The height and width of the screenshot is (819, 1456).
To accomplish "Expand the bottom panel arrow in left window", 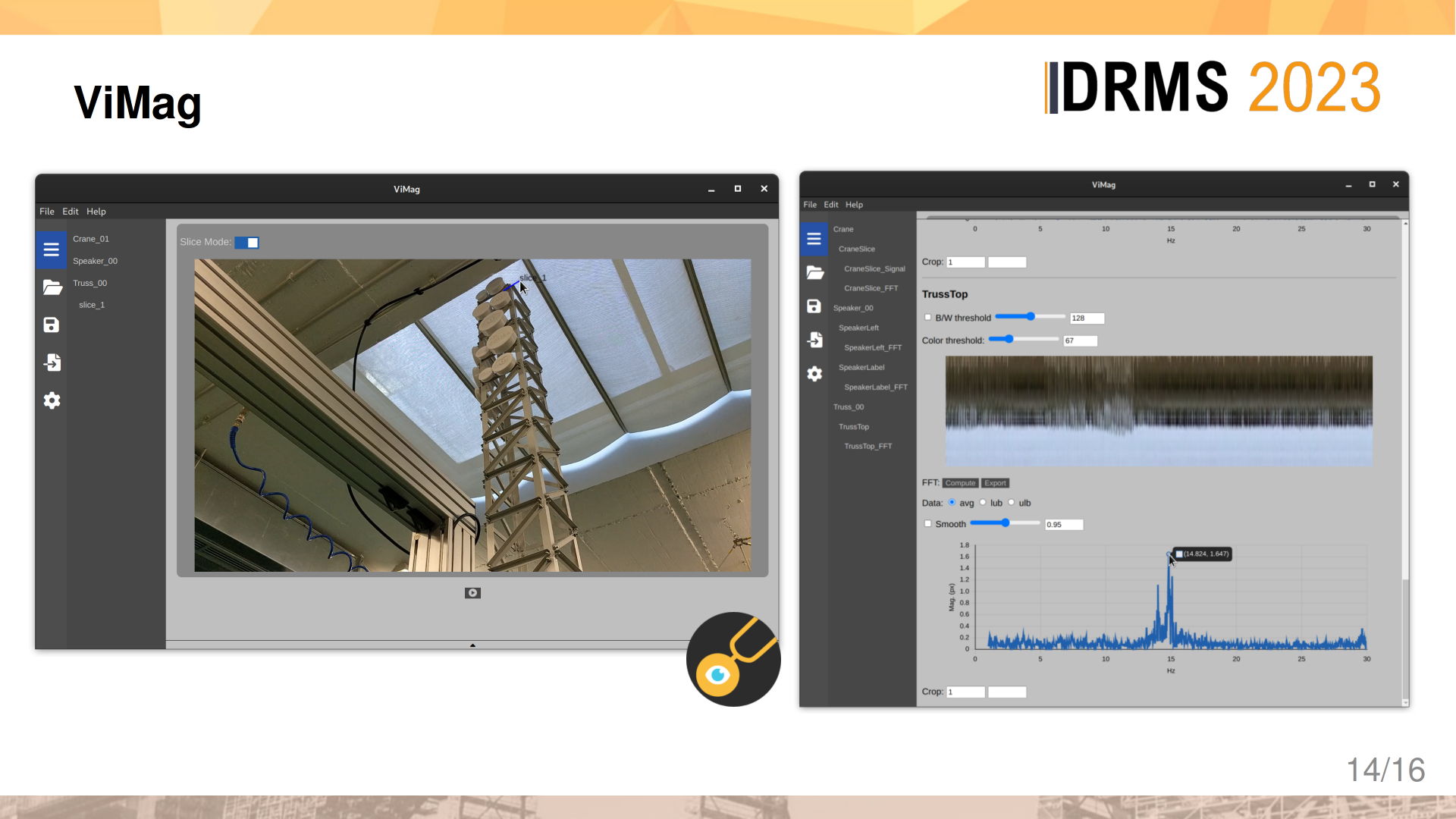I will point(472,645).
